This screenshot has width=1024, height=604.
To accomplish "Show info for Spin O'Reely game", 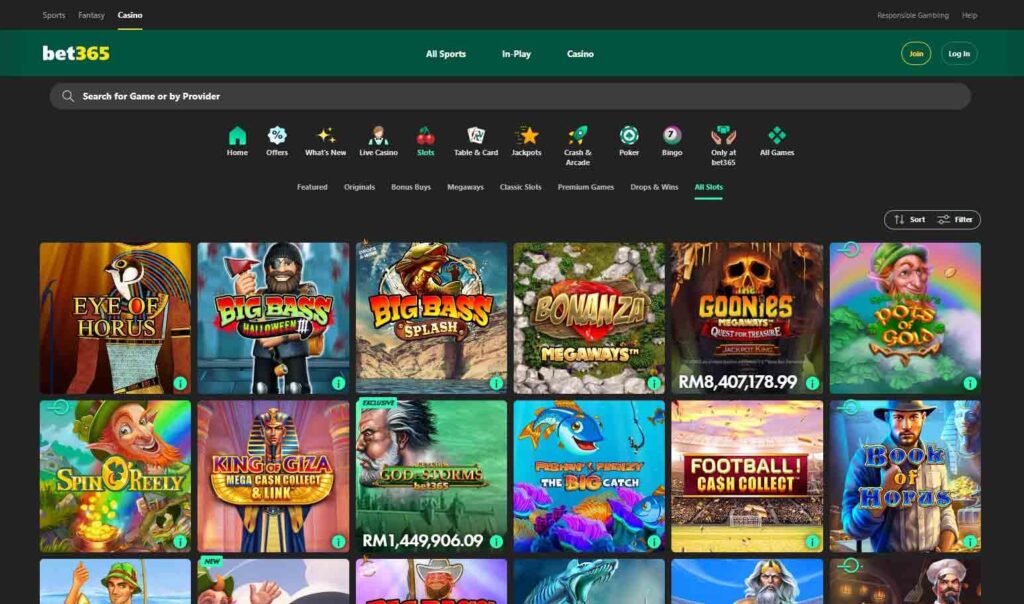I will pos(180,541).
